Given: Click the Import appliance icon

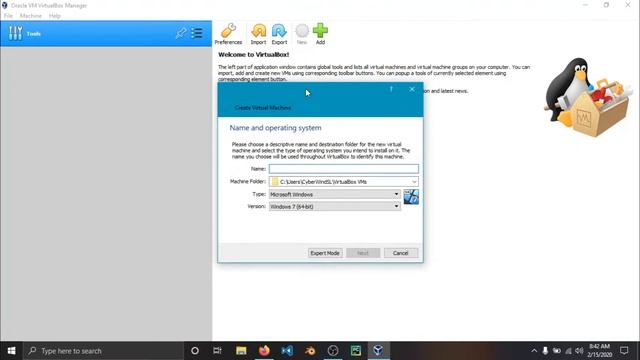Looking at the screenshot, I should 258,34.
